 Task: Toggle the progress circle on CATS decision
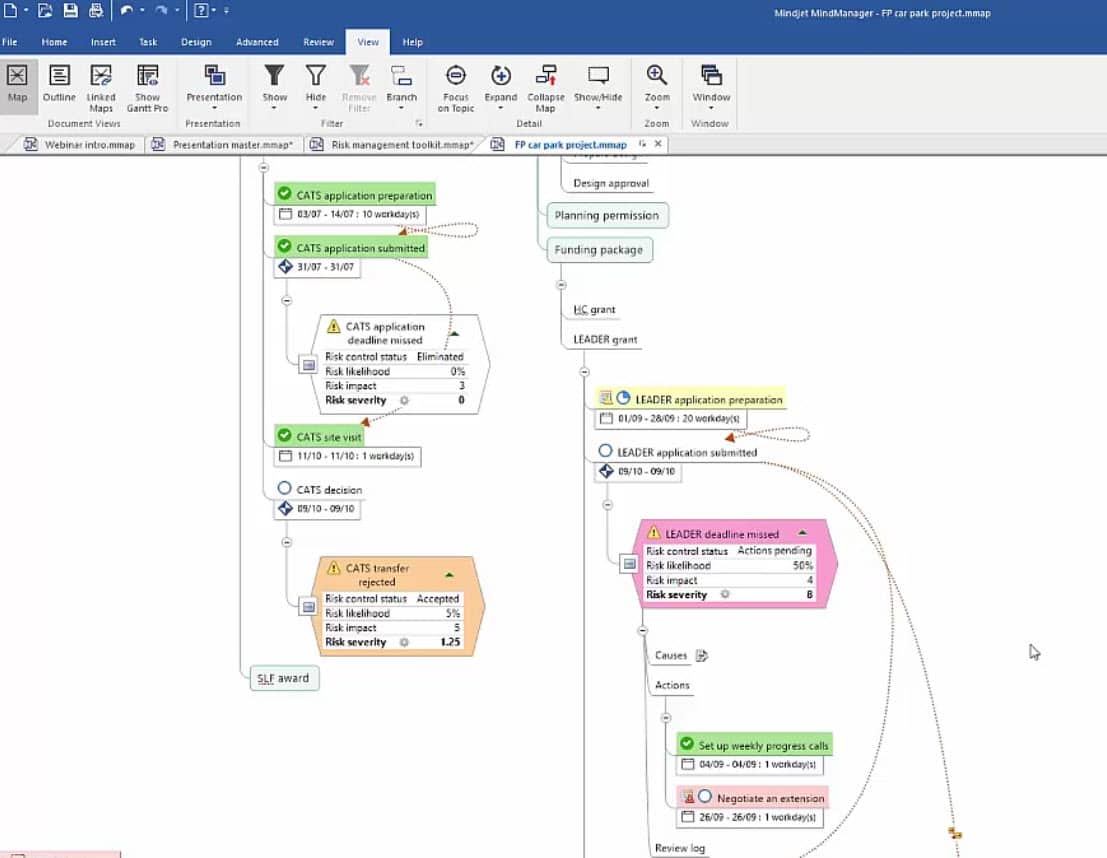pos(285,488)
